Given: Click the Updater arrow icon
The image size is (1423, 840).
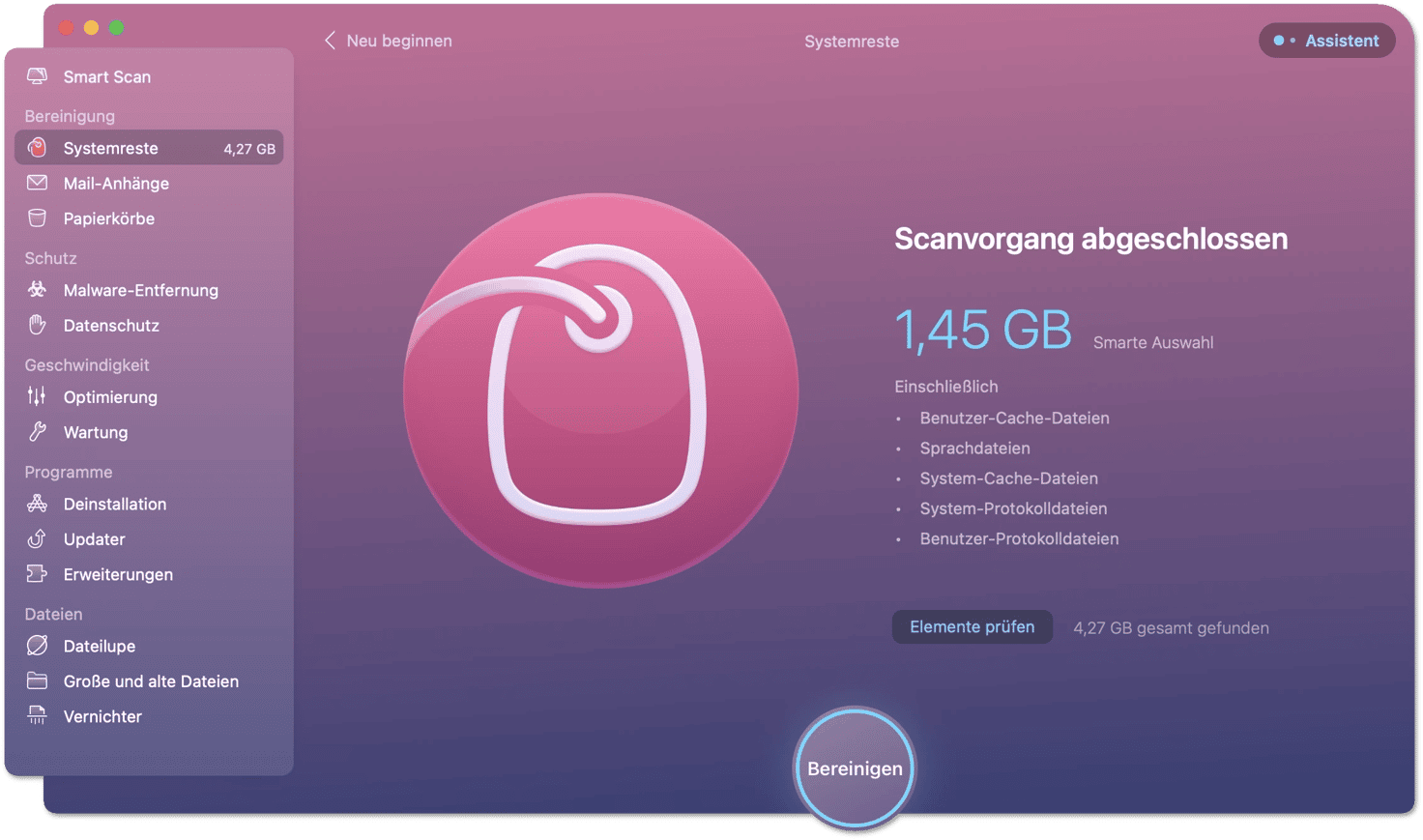Looking at the screenshot, I should (37, 539).
